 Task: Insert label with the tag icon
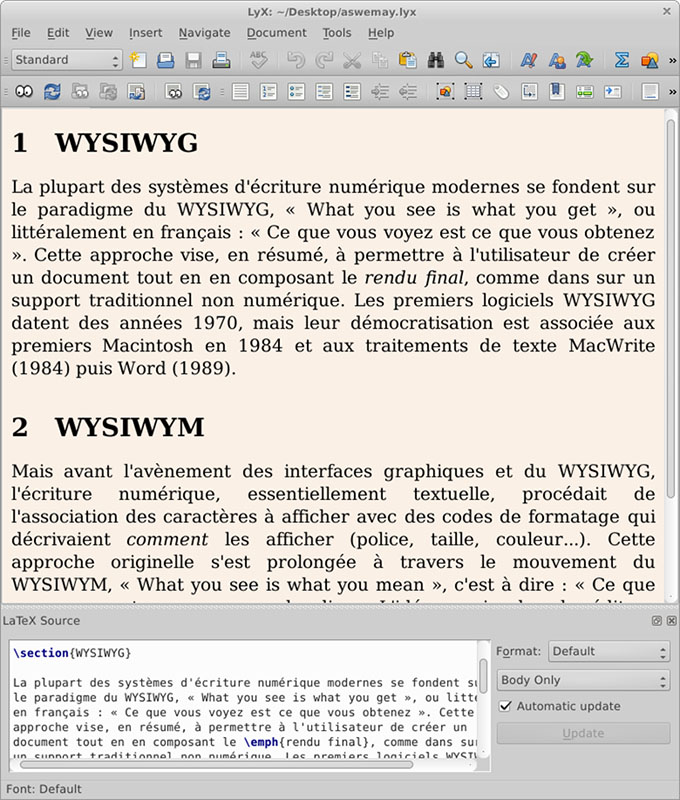[501, 92]
